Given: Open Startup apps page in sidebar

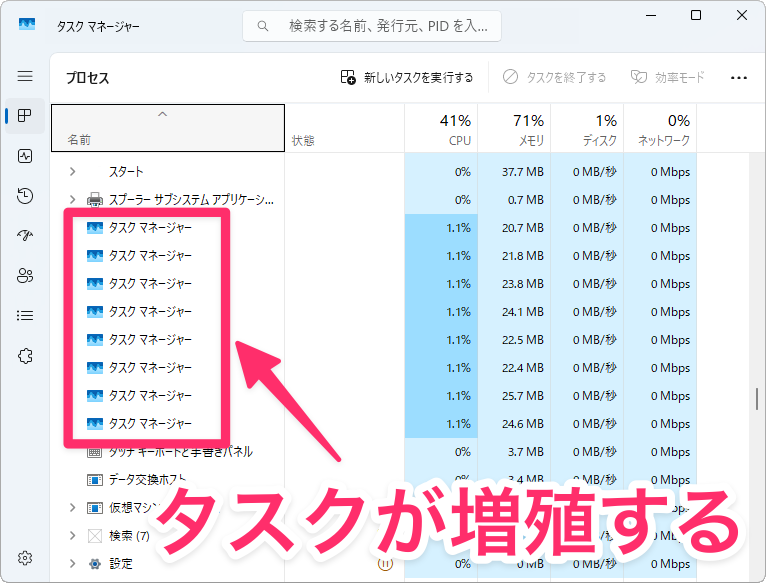Looking at the screenshot, I should click(x=25, y=236).
